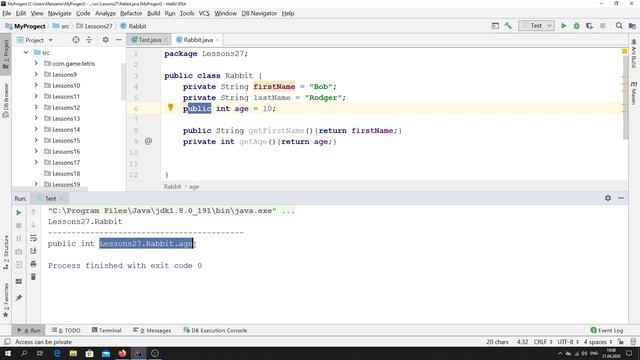Open the Analyze menu
Image resolution: width=640 pixels, height=360 pixels.
click(105, 13)
